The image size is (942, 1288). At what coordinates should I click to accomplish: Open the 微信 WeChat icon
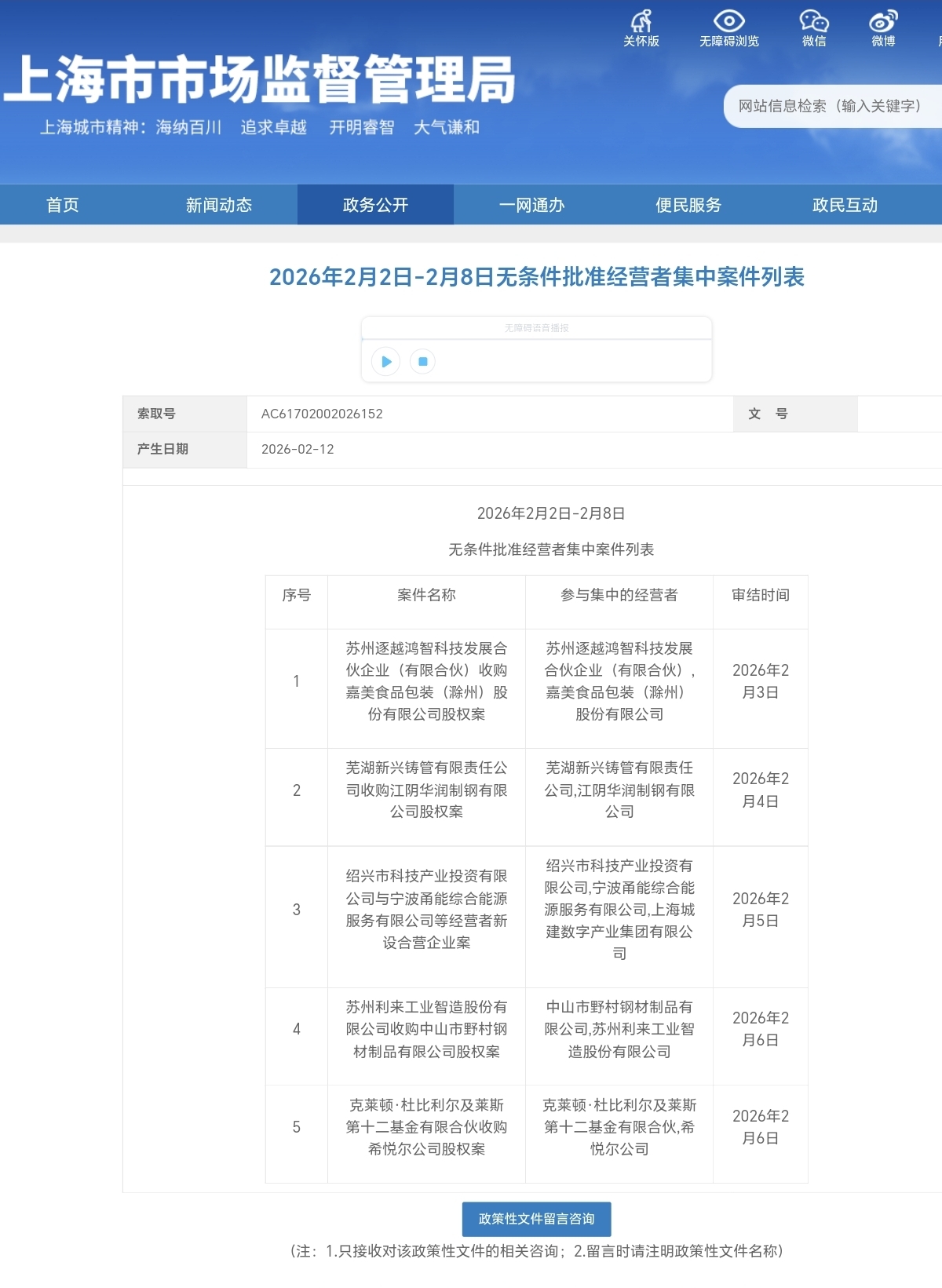click(814, 28)
